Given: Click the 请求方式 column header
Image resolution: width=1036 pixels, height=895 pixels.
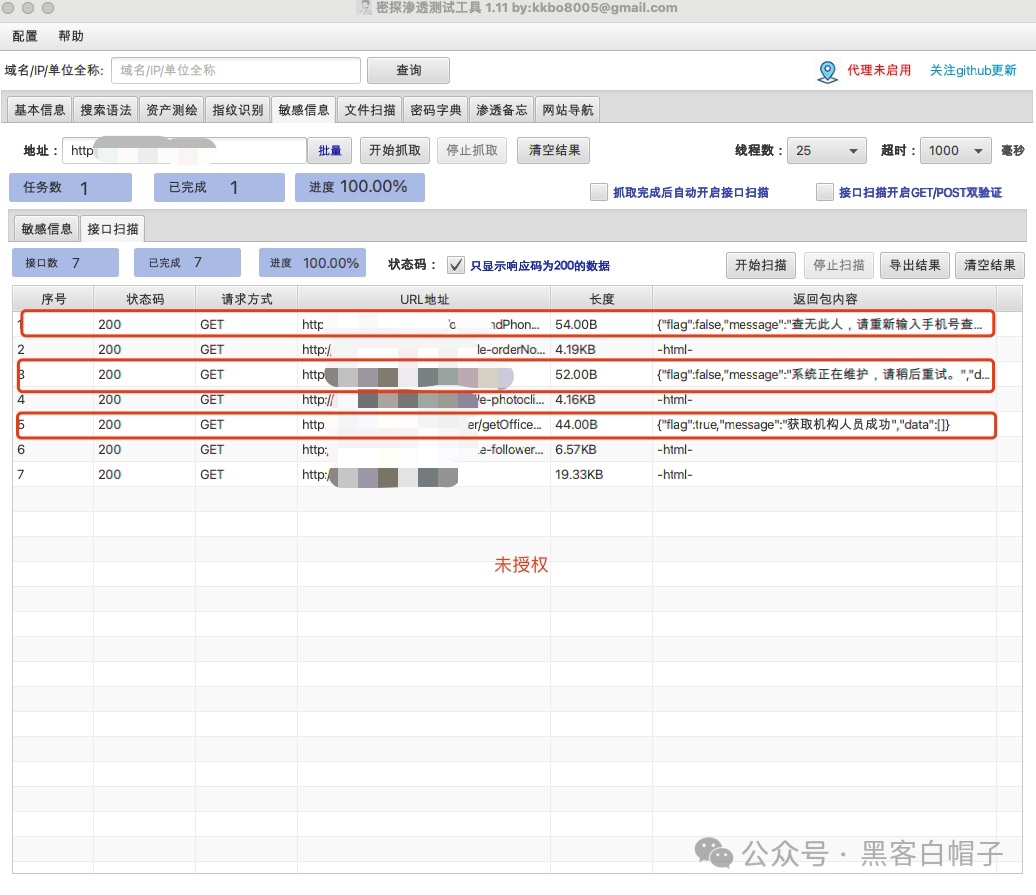Looking at the screenshot, I should click(x=246, y=299).
